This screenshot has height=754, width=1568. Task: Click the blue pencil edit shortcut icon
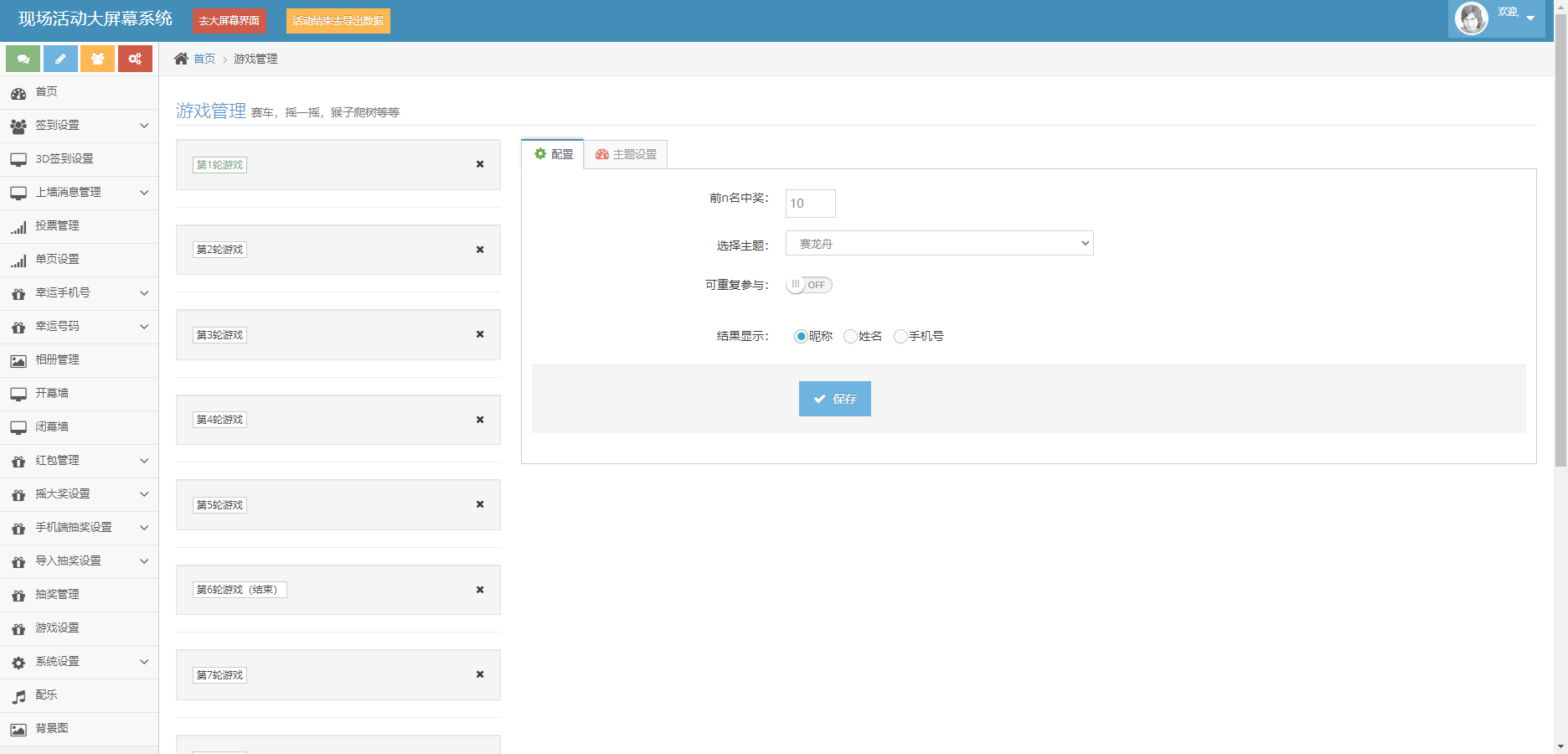(x=60, y=59)
